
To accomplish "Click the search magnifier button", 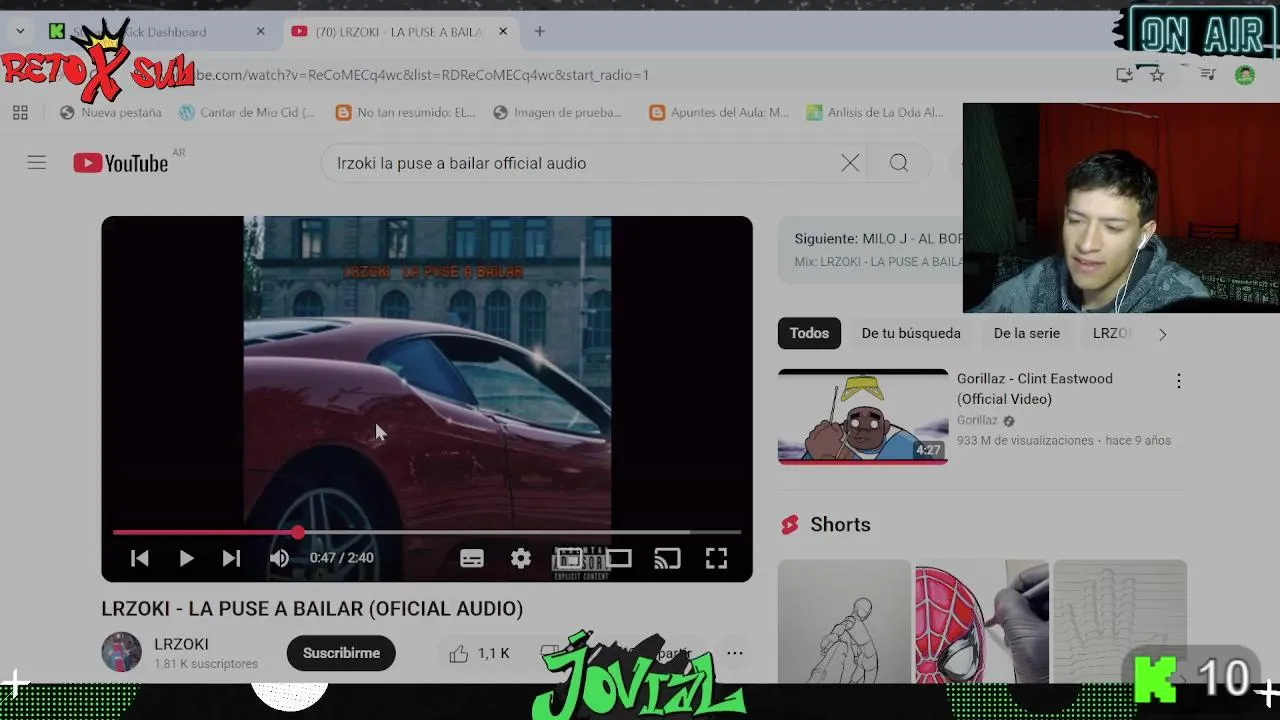I will 899,163.
